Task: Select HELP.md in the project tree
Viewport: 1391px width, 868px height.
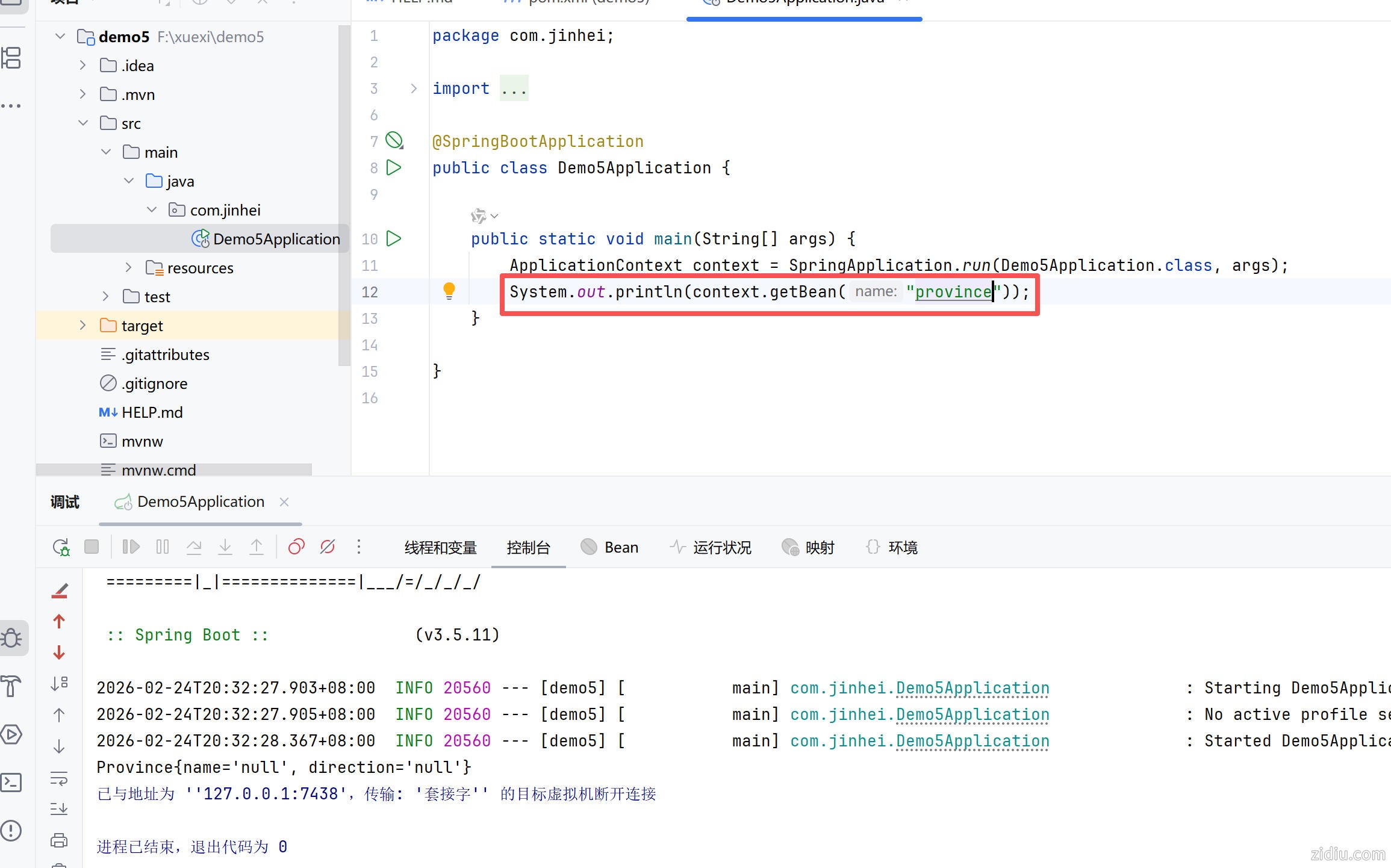Action: pos(152,412)
